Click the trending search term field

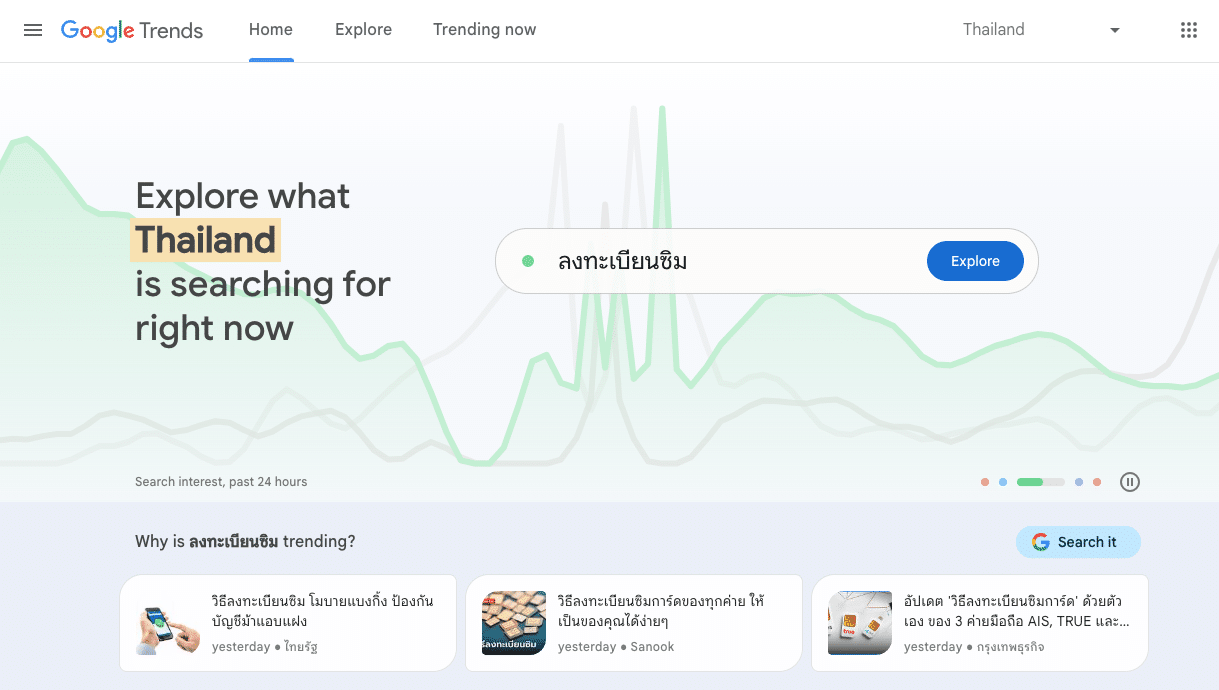767,261
